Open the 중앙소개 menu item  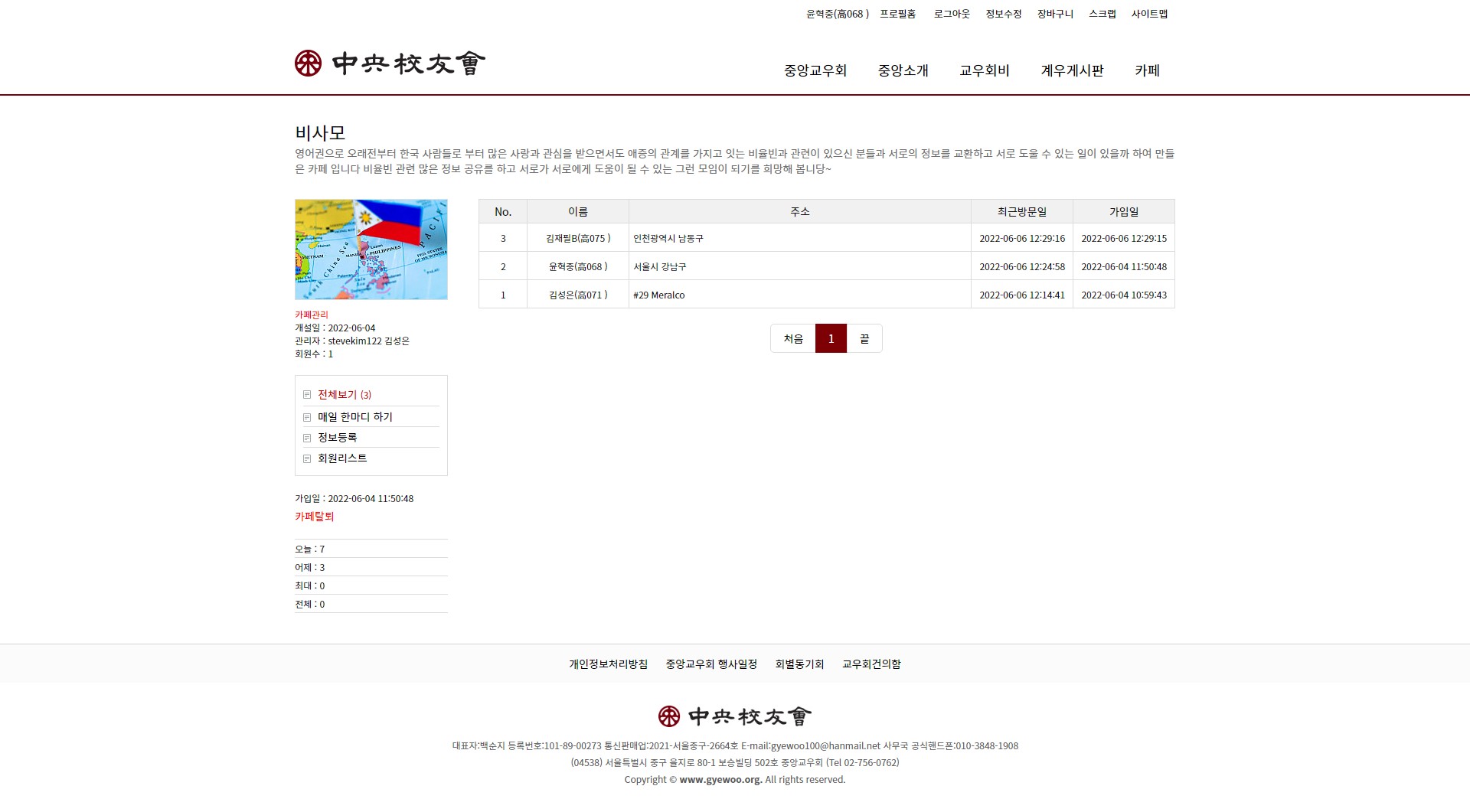(x=903, y=70)
